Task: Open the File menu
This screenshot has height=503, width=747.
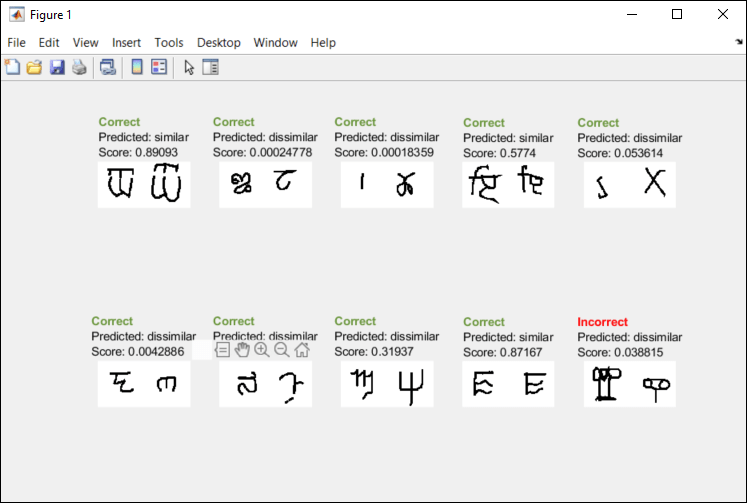Action: [17, 43]
